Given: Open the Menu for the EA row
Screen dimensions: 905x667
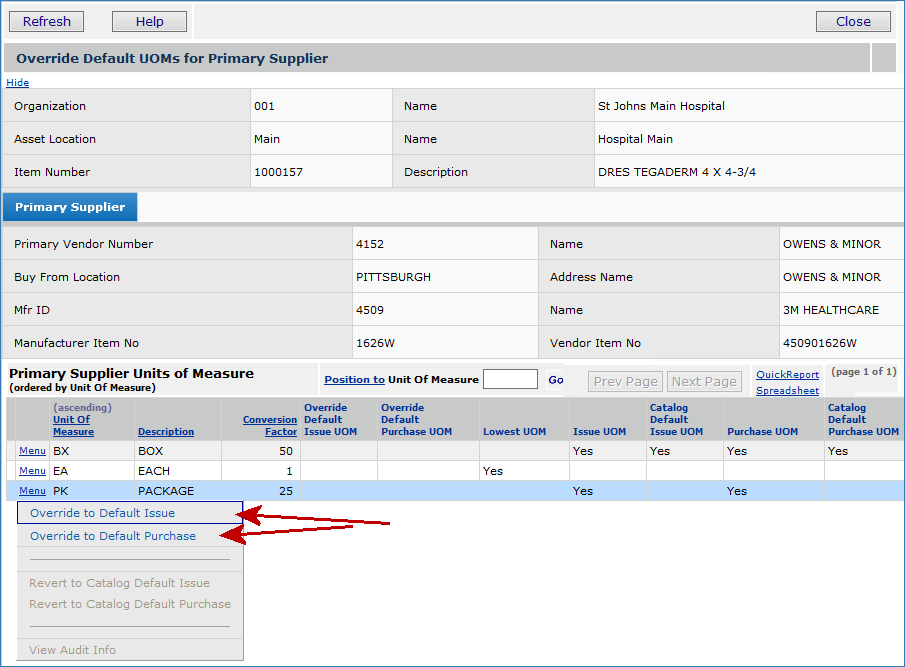Looking at the screenshot, I should (32, 471).
